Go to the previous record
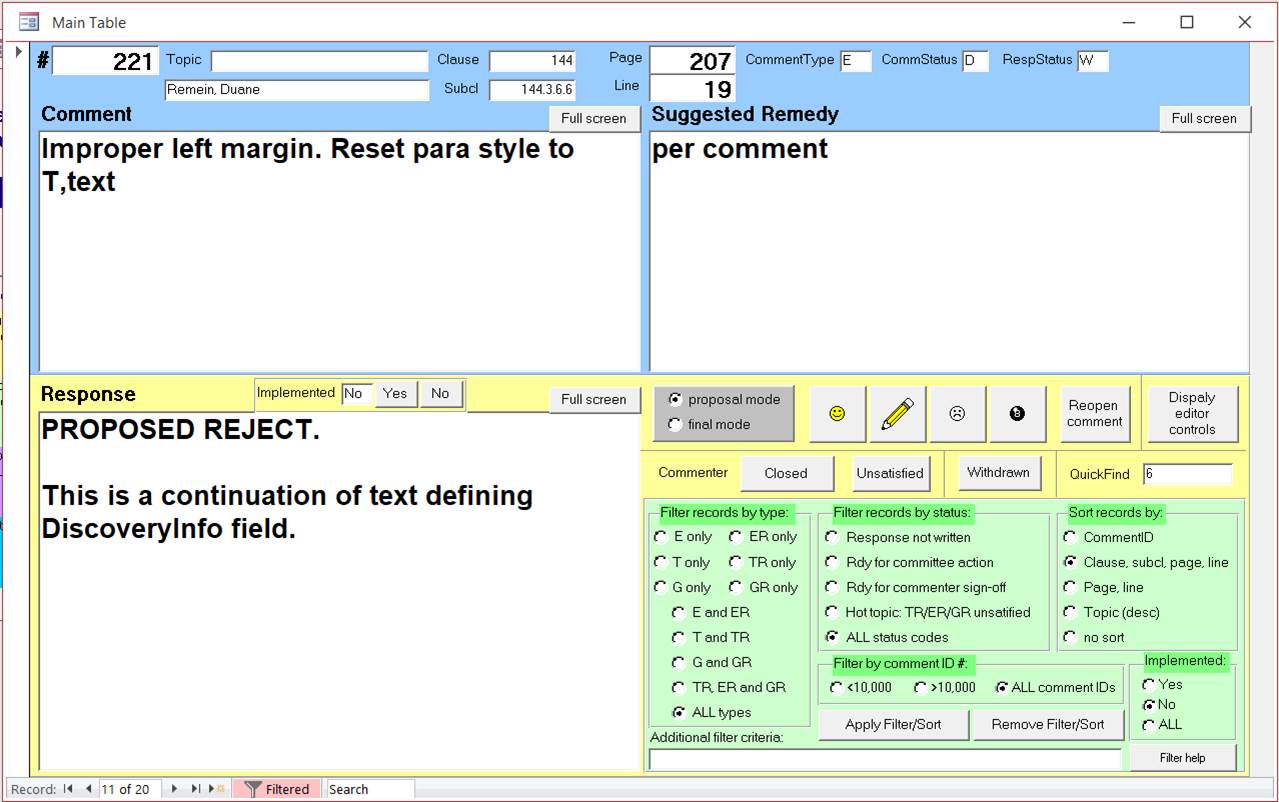The image size is (1279, 802). (88, 789)
